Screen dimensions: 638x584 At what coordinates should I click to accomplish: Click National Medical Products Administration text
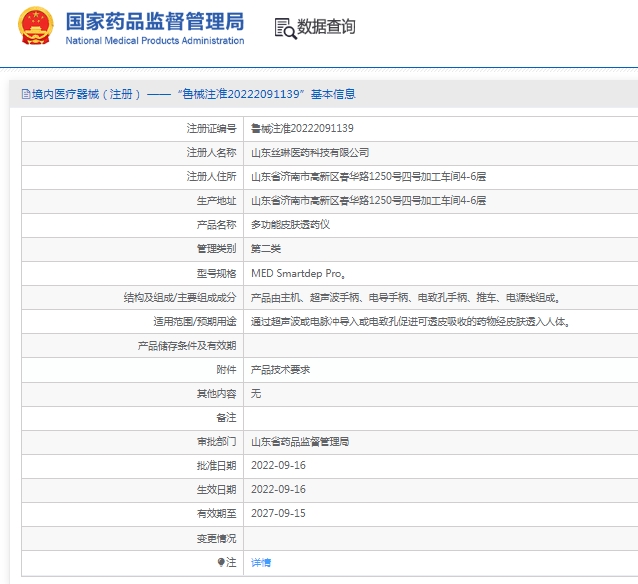click(155, 41)
